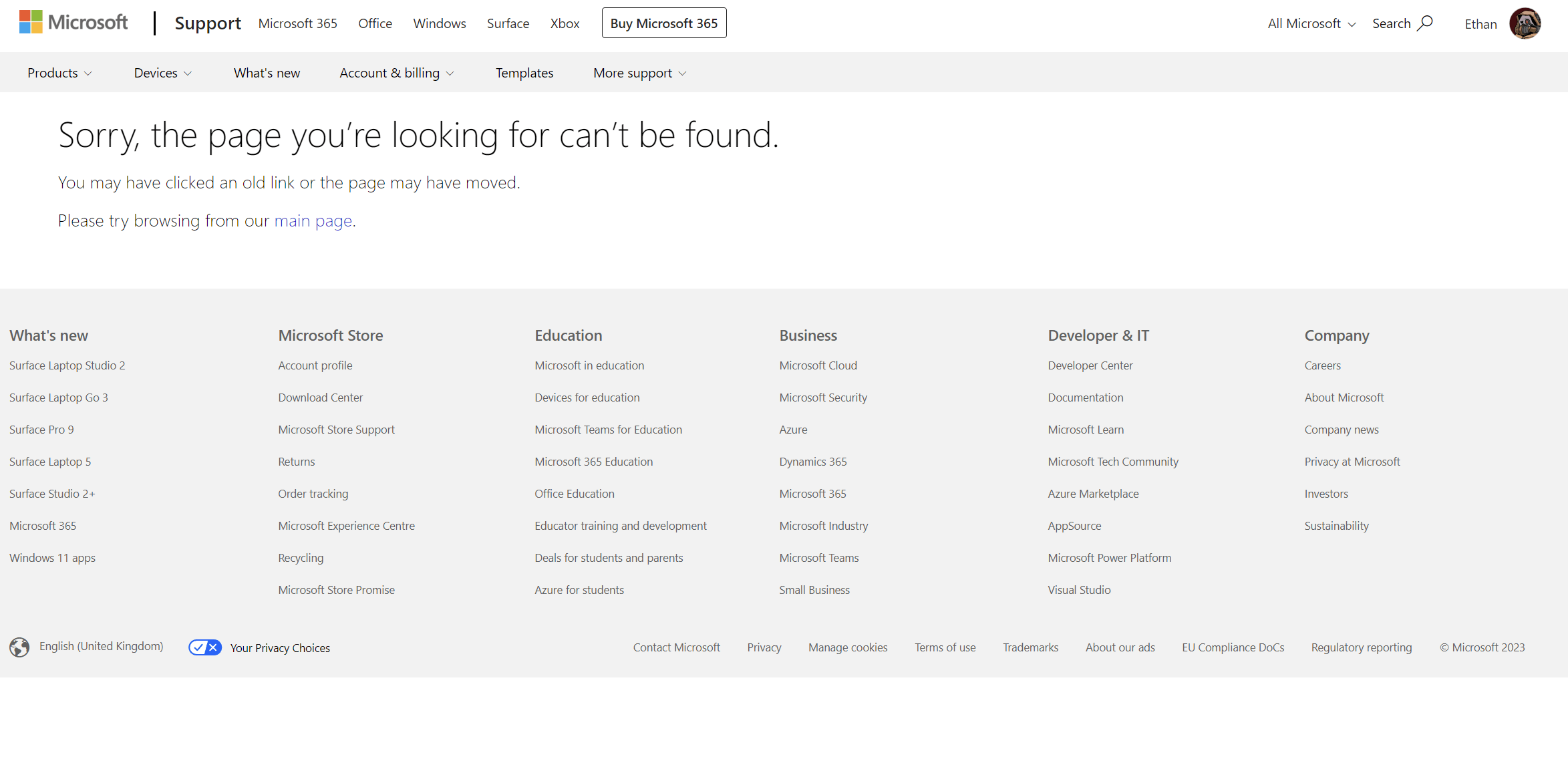Image resolution: width=1568 pixels, height=777 pixels.
Task: Open Visual Studio footer link
Action: (x=1079, y=590)
